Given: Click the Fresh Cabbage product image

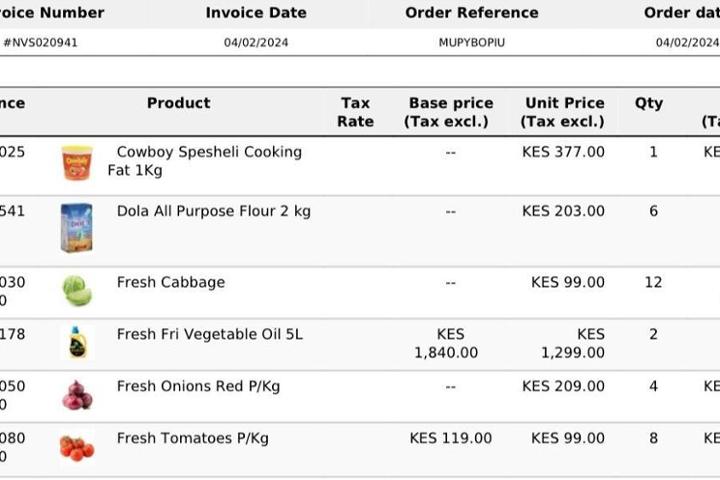Looking at the screenshot, I should (77, 291).
